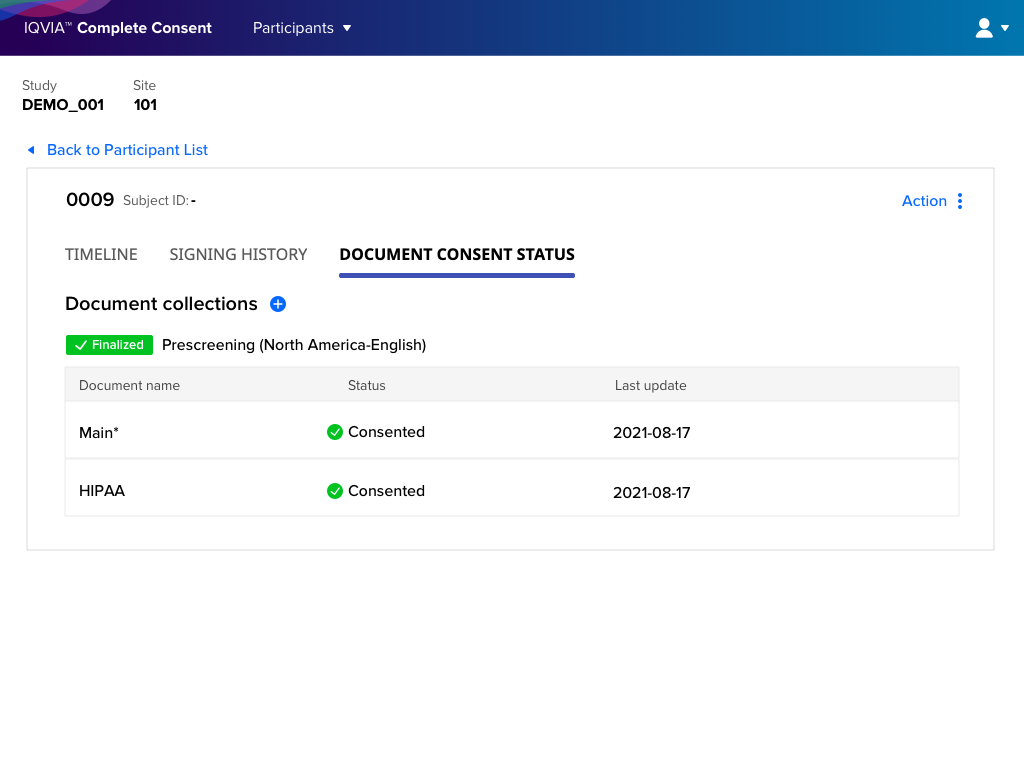
Task: Click the green check icon in HIPAA row
Action: click(x=334, y=491)
